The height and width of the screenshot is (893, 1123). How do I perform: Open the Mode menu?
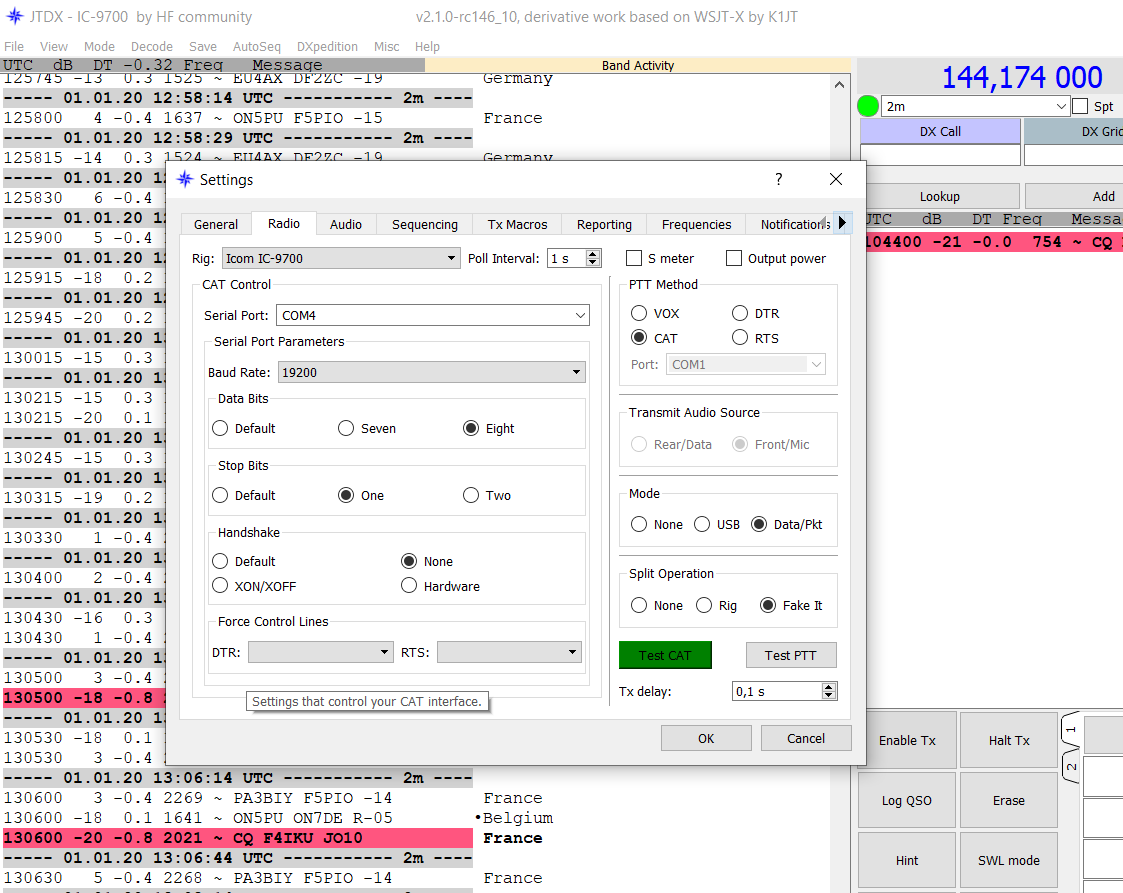point(99,47)
